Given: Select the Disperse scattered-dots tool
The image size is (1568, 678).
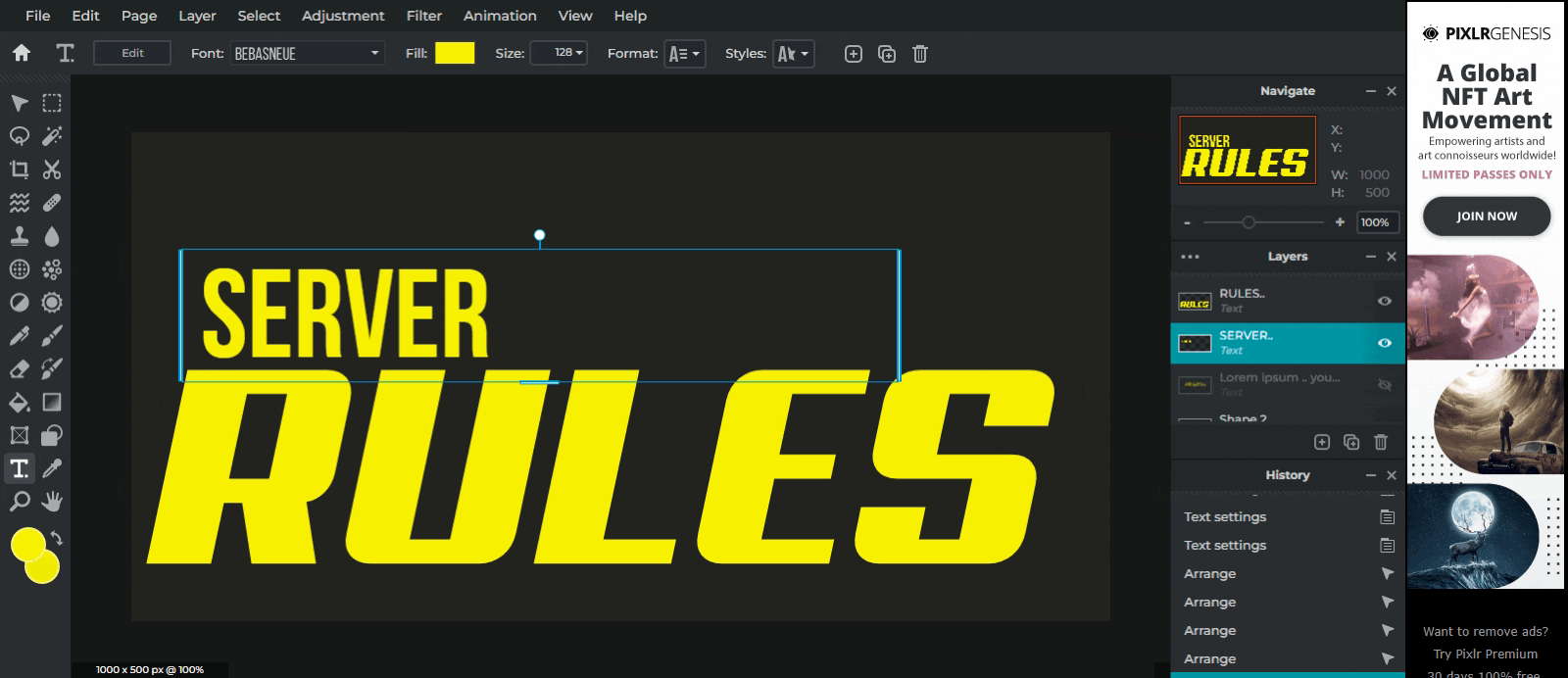Looking at the screenshot, I should 52,269.
